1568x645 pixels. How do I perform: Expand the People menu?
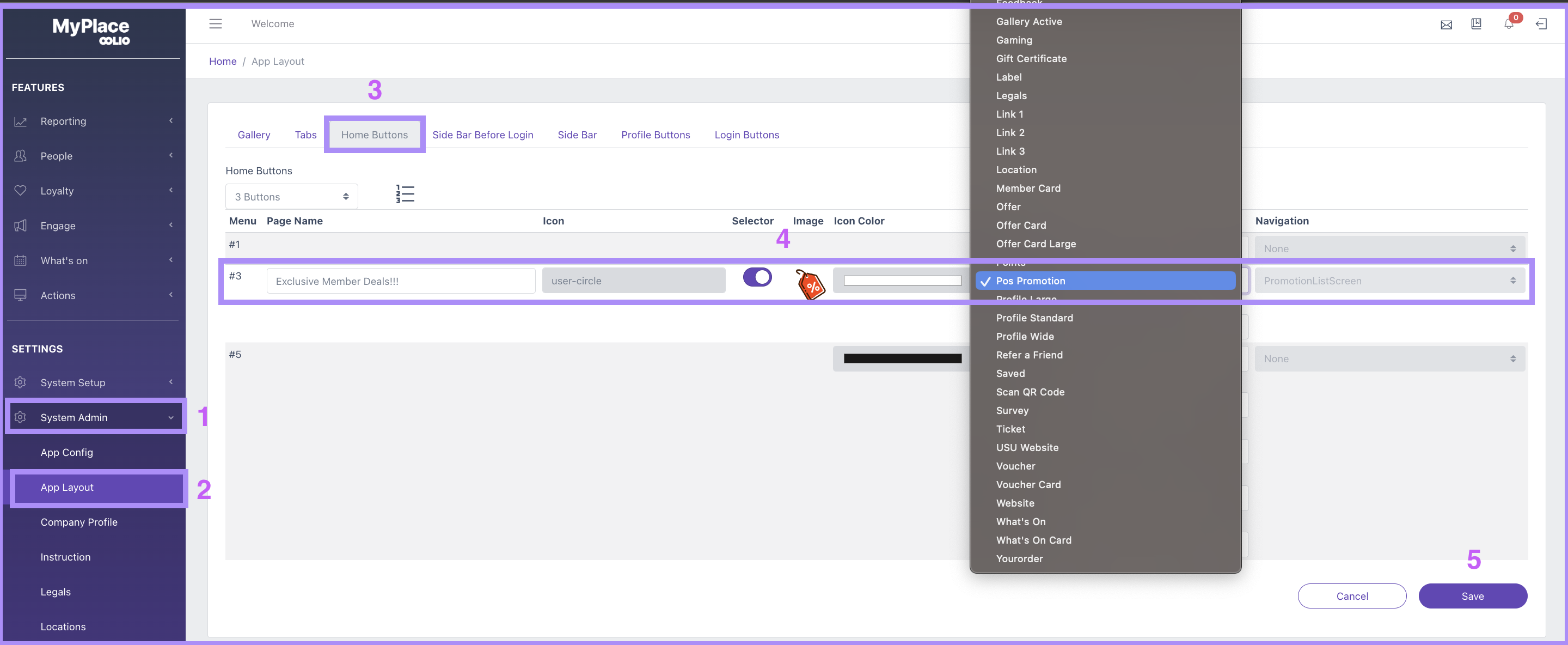tap(171, 155)
